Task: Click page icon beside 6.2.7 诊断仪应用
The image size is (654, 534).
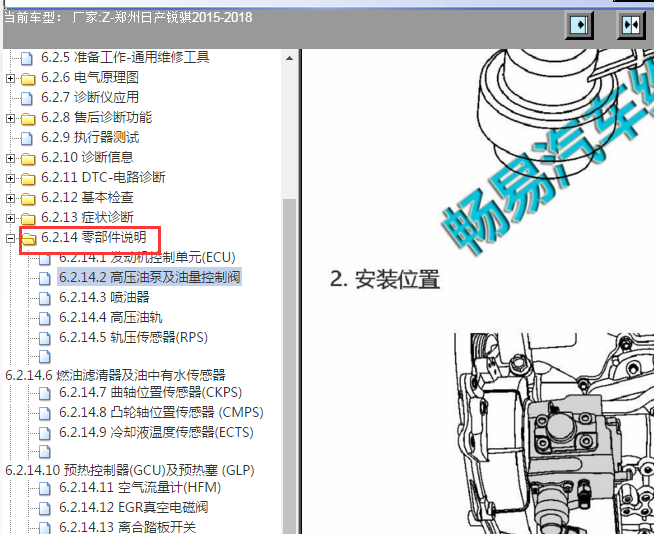Action: [27, 98]
